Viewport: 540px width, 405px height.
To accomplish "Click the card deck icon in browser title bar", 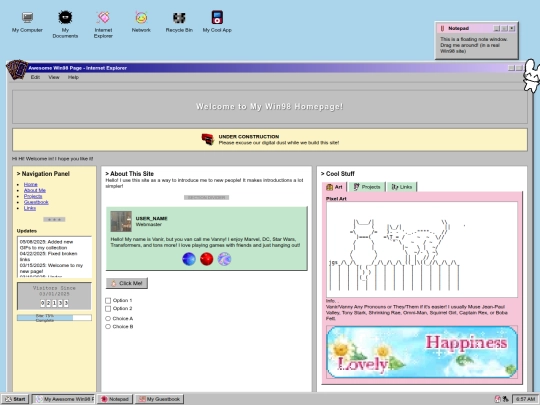I will tap(17, 69).
